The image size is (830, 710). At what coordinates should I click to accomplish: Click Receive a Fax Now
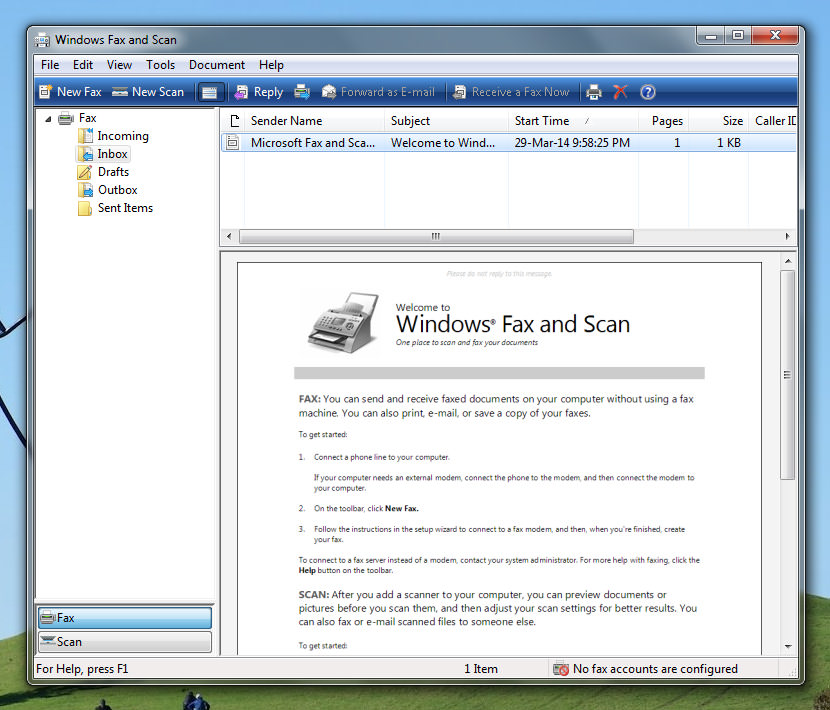pyautogui.click(x=511, y=92)
